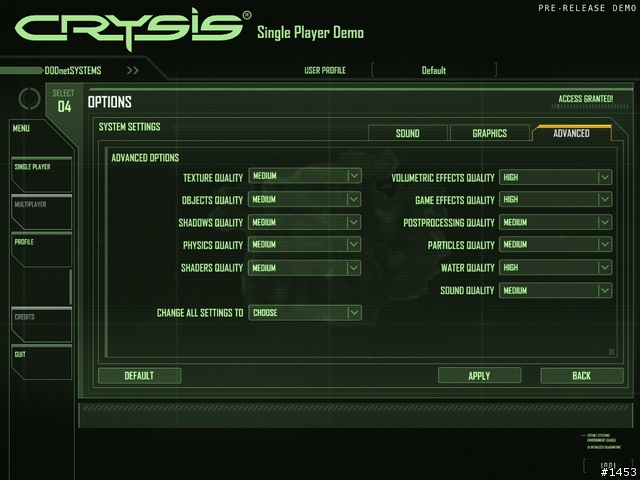Click the Access Granted text

pyautogui.click(x=586, y=99)
